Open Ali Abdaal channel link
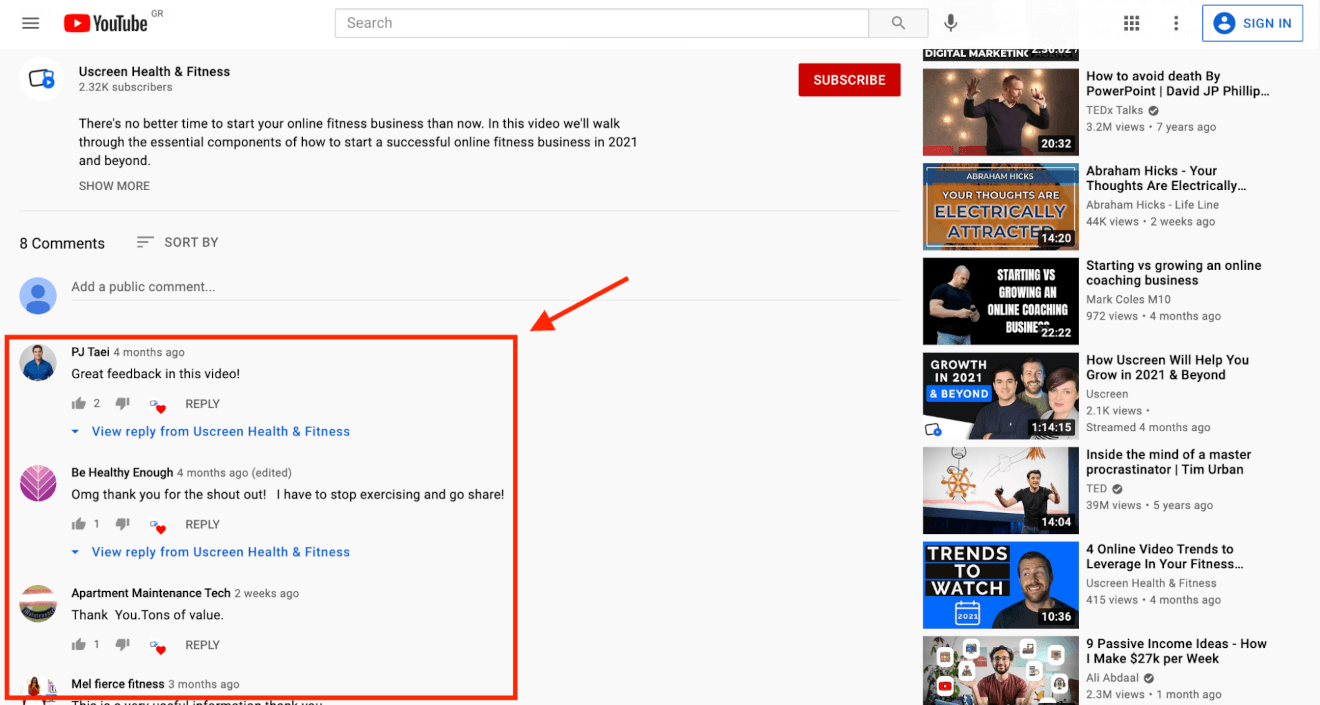Screen dimensions: 1320x705 tap(1114, 678)
